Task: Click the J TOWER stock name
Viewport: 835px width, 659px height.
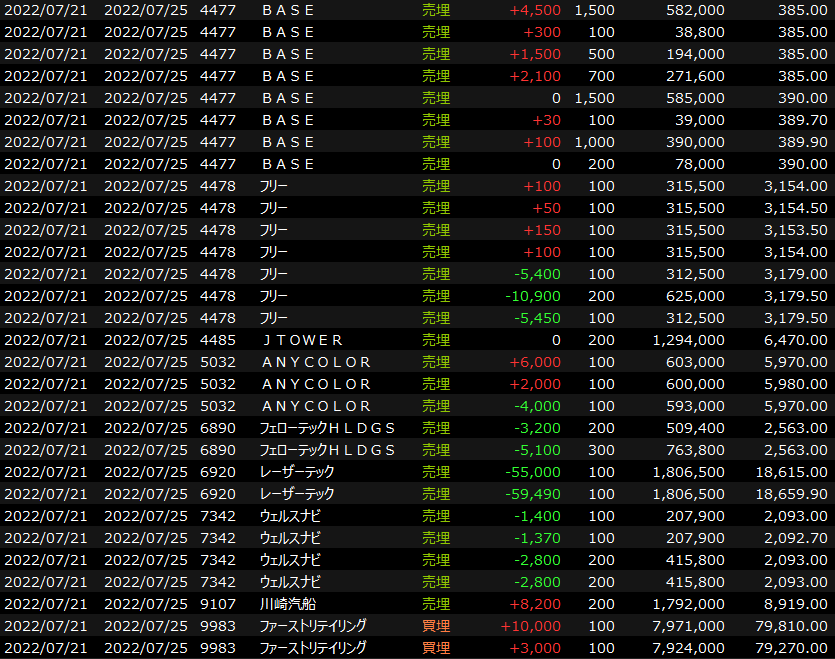Action: (x=301, y=340)
